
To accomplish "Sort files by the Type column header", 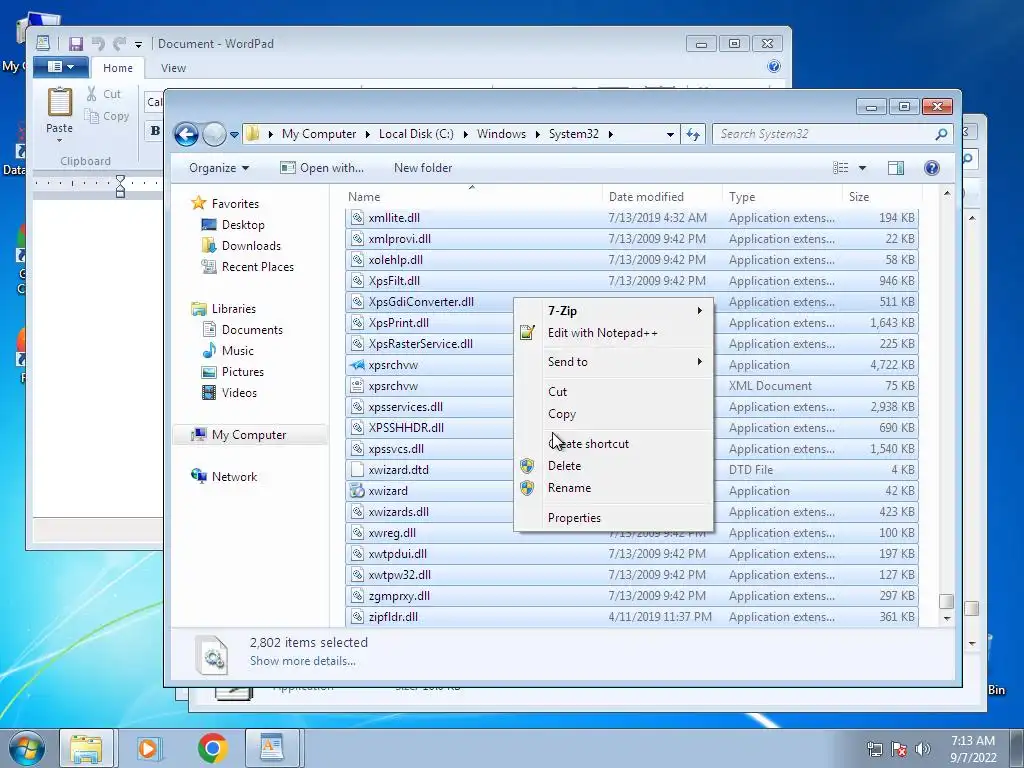I will (782, 197).
